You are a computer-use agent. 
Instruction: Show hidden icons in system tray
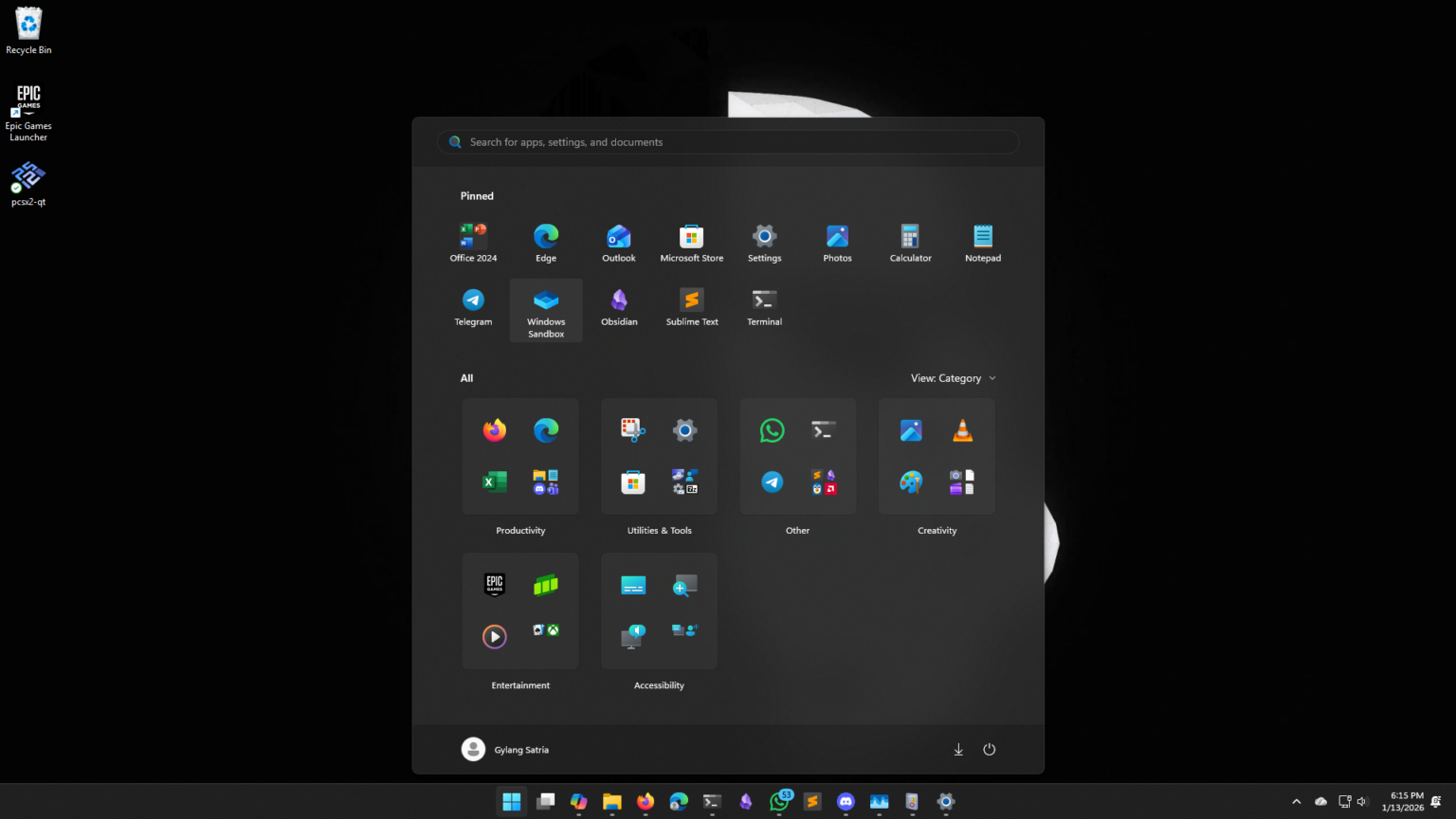[x=1296, y=802]
